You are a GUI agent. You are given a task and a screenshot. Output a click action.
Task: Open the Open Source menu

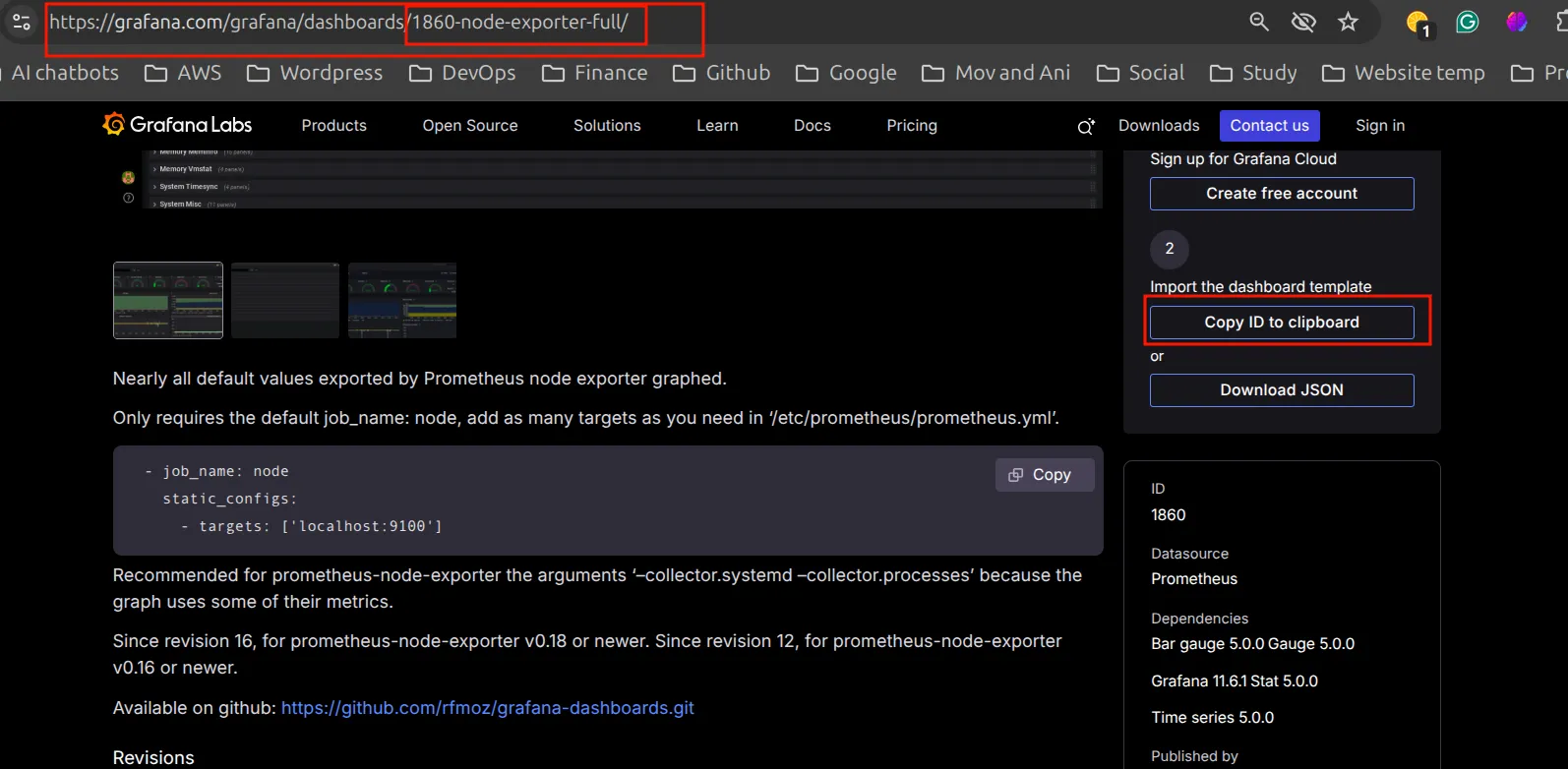470,126
